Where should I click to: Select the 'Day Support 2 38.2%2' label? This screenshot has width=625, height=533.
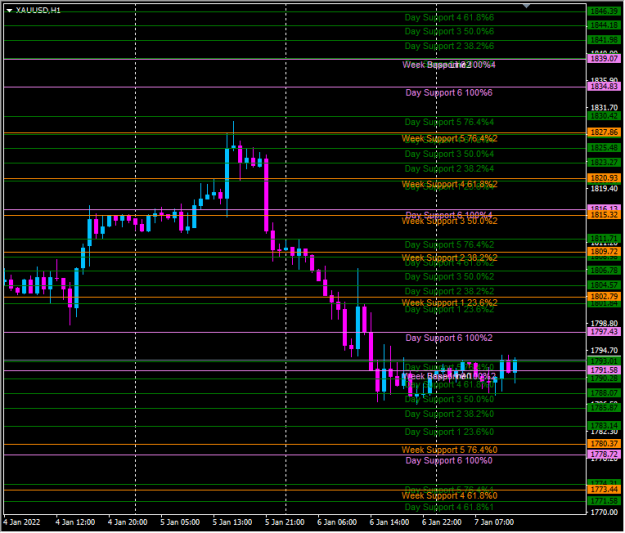[449, 291]
